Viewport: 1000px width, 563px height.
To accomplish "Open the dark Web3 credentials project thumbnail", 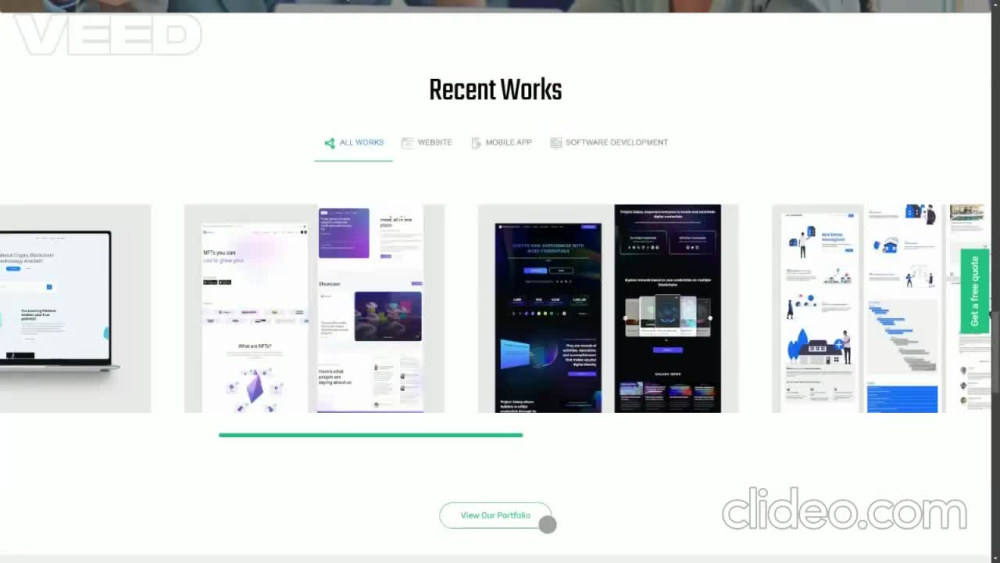I will click(x=608, y=309).
